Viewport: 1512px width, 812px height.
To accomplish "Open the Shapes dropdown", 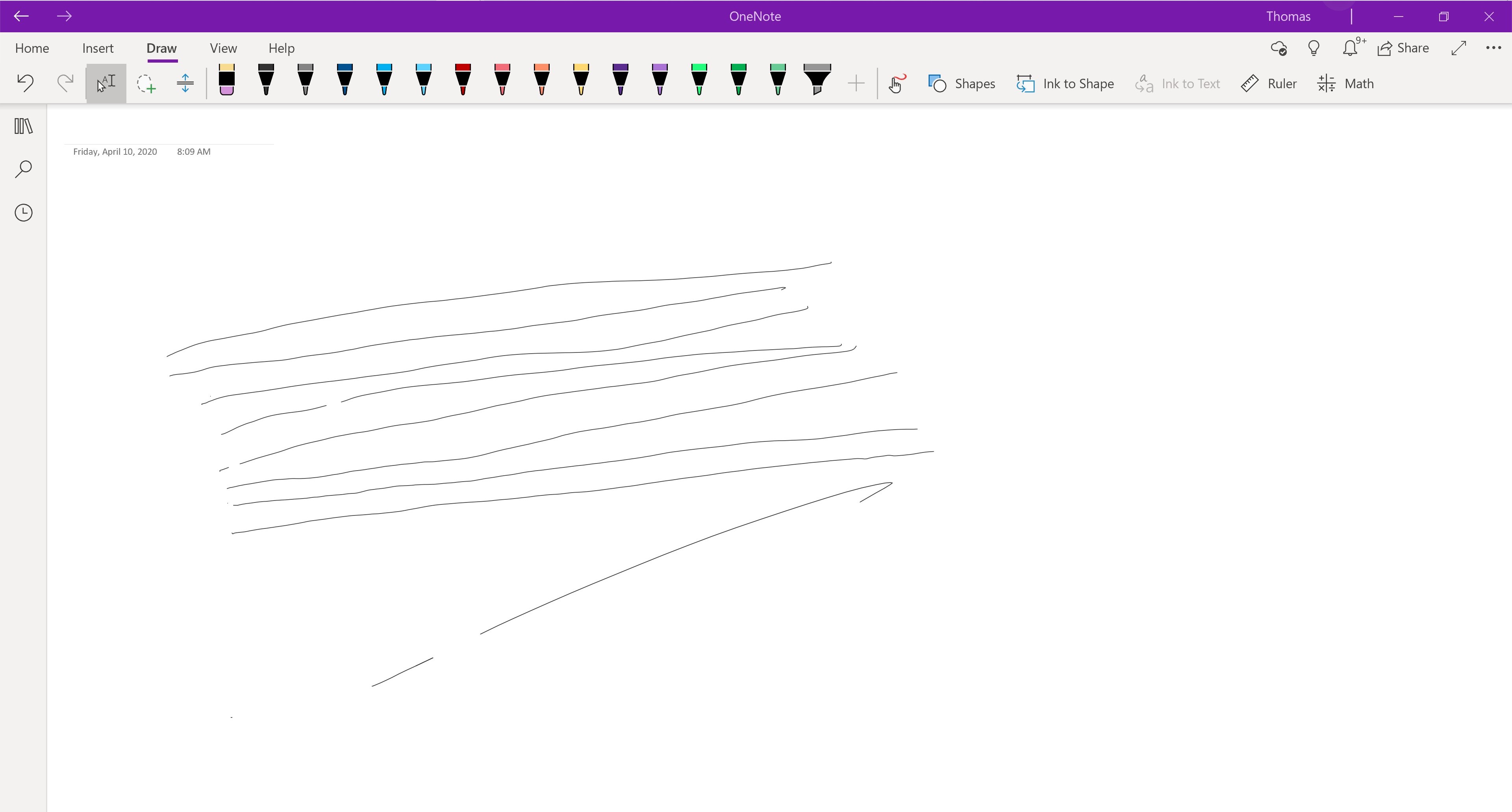I will click(962, 83).
